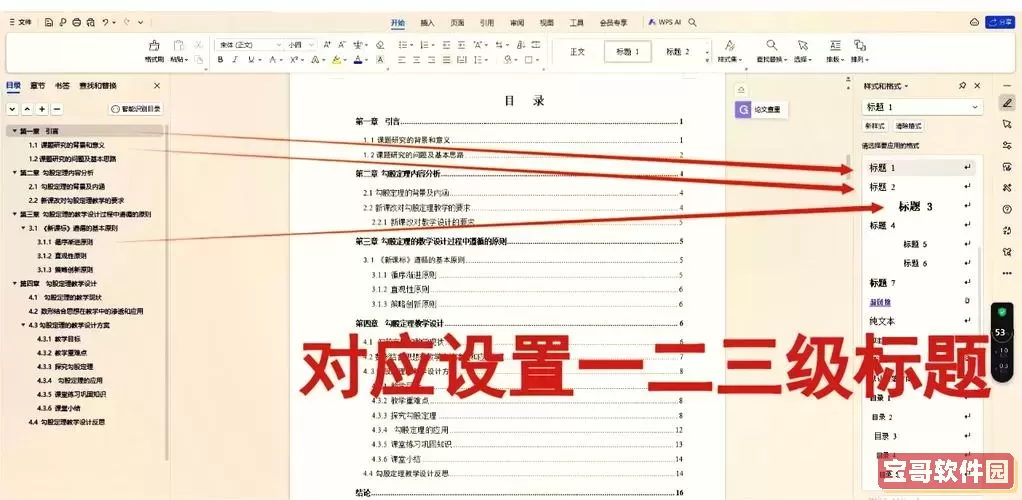Screen dimensions: 1022x500
Task: Click the Print icon in quick access bar
Action: coord(76,22)
